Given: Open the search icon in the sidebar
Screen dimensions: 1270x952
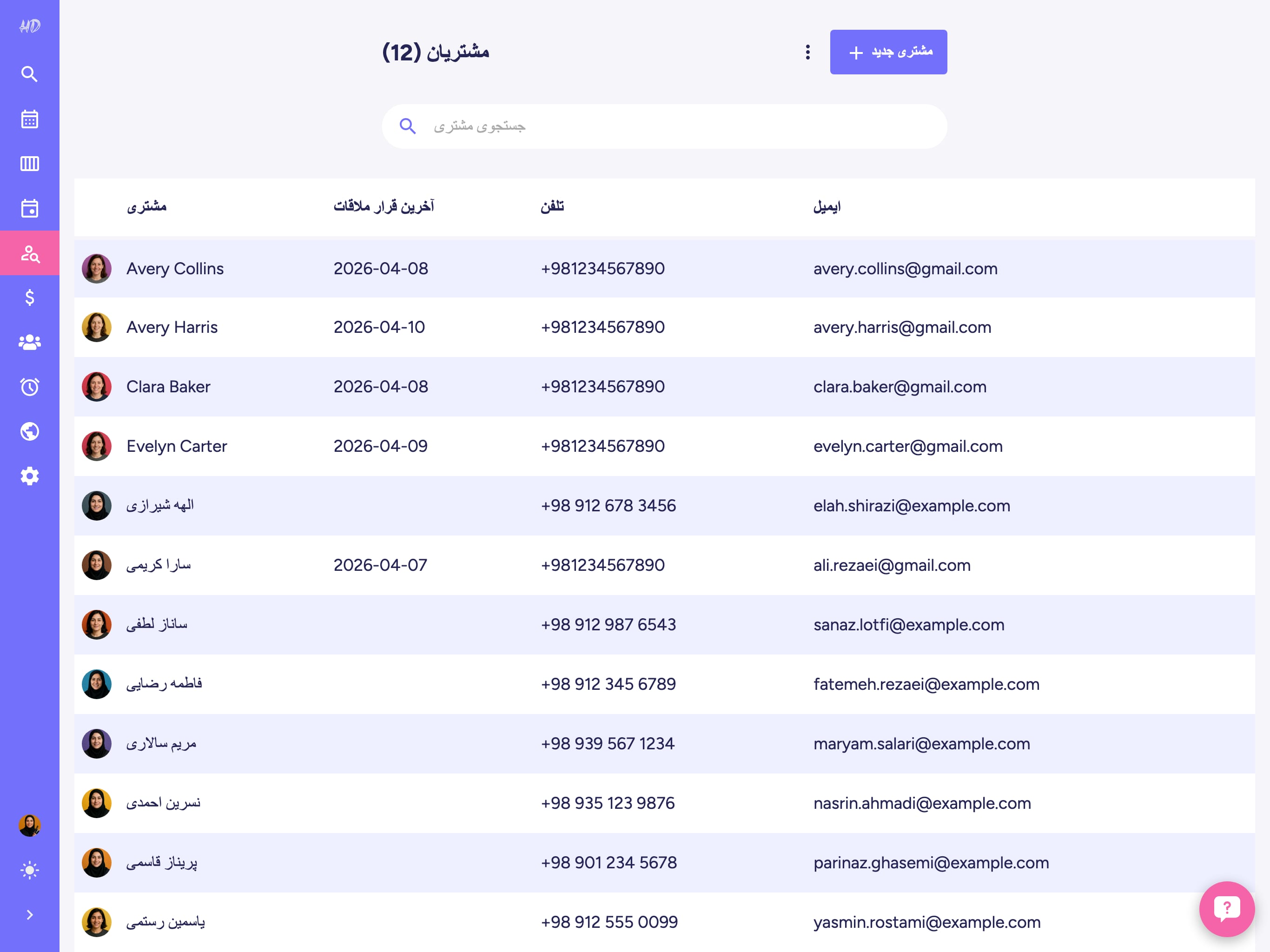Looking at the screenshot, I should 29,74.
